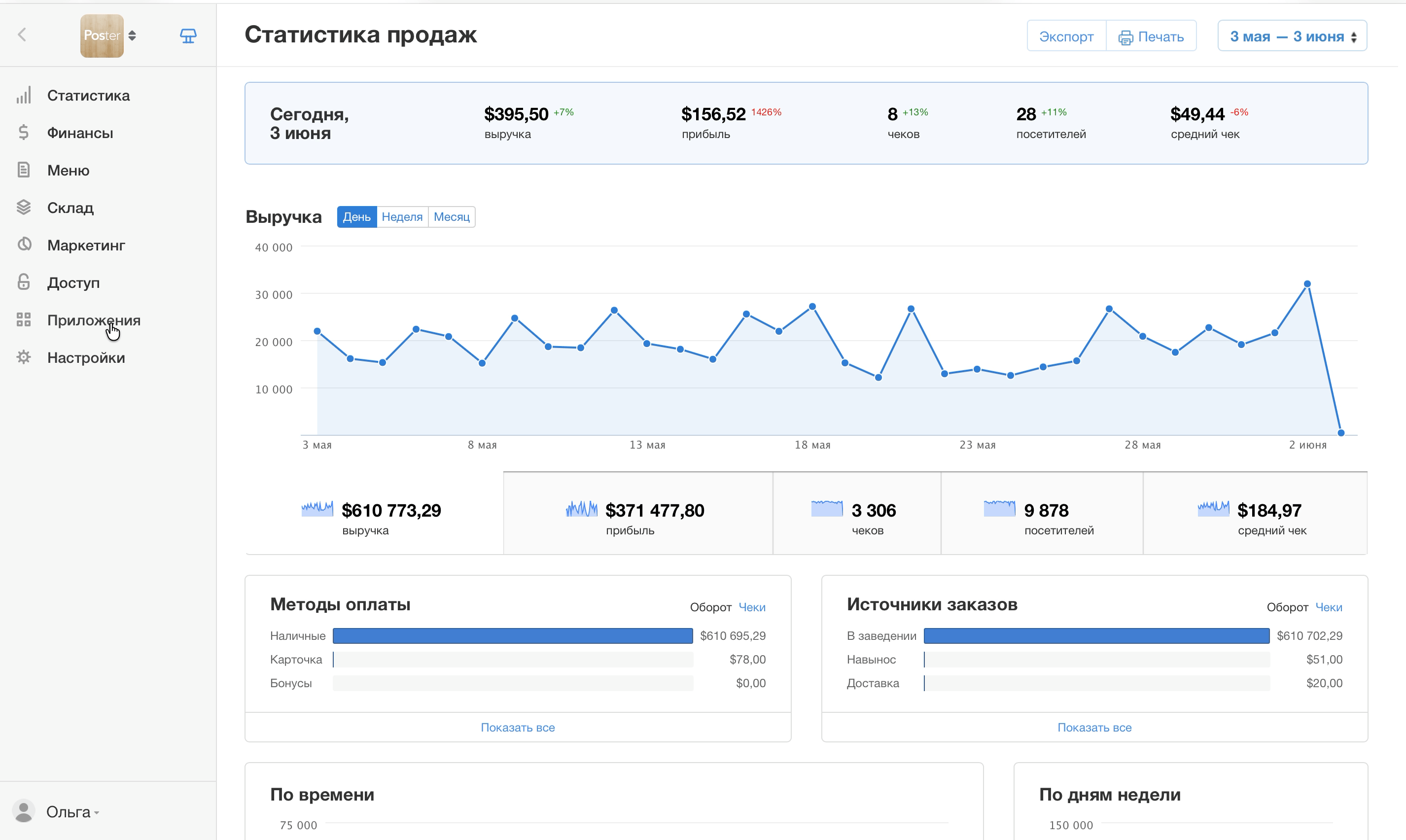Viewport: 1406px width, 840px height.
Task: Select the День chart interval
Action: tap(356, 217)
